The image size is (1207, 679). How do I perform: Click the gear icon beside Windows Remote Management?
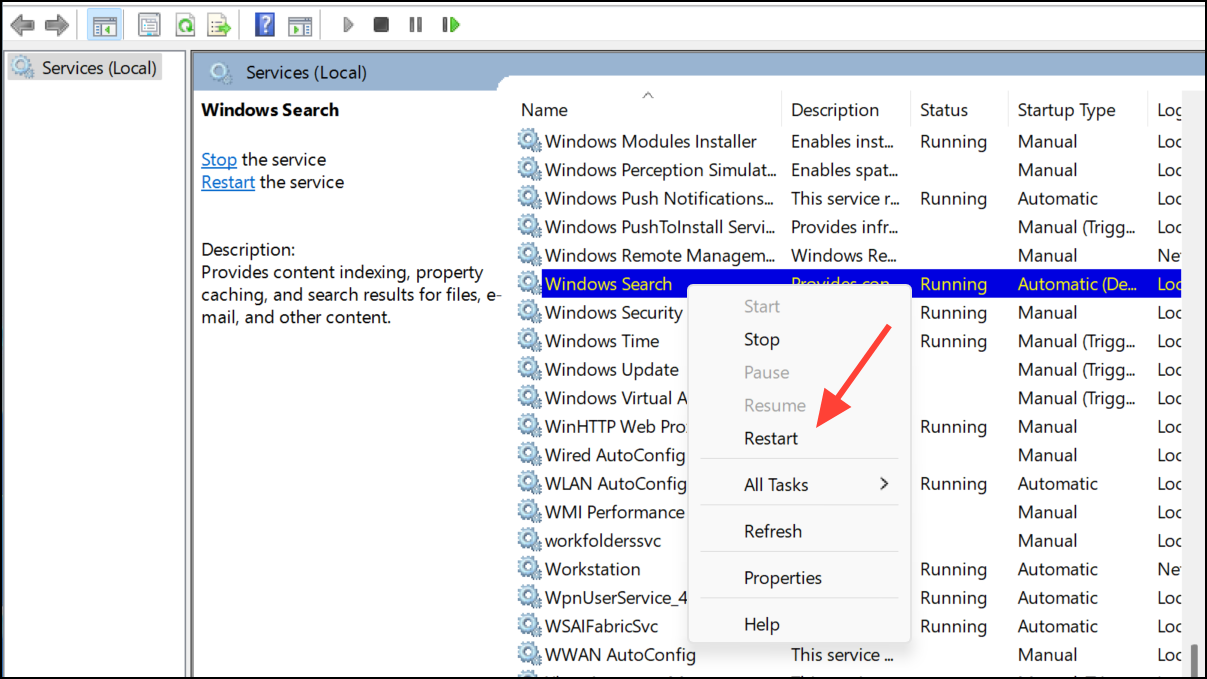529,255
